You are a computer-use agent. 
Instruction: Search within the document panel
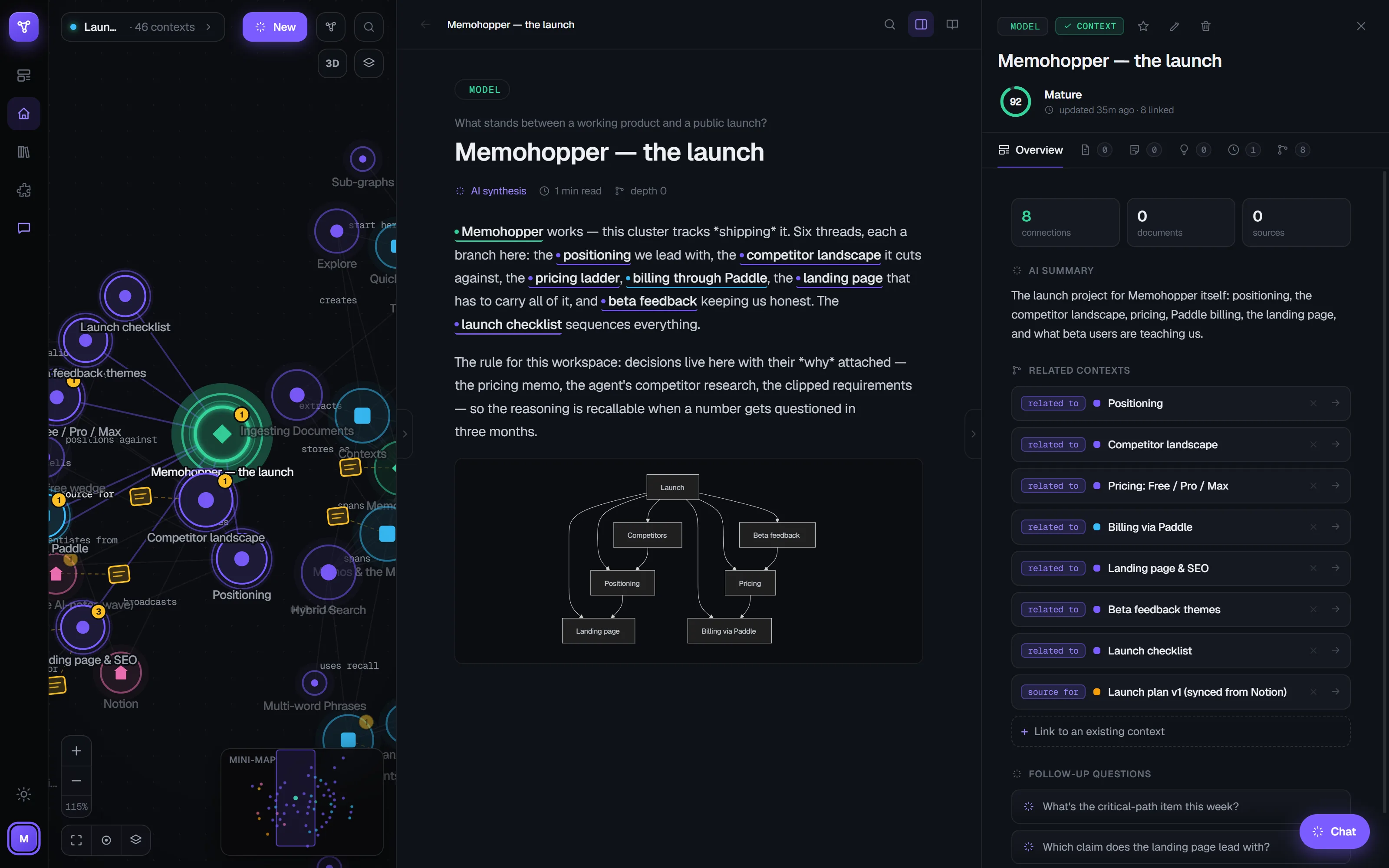890,25
